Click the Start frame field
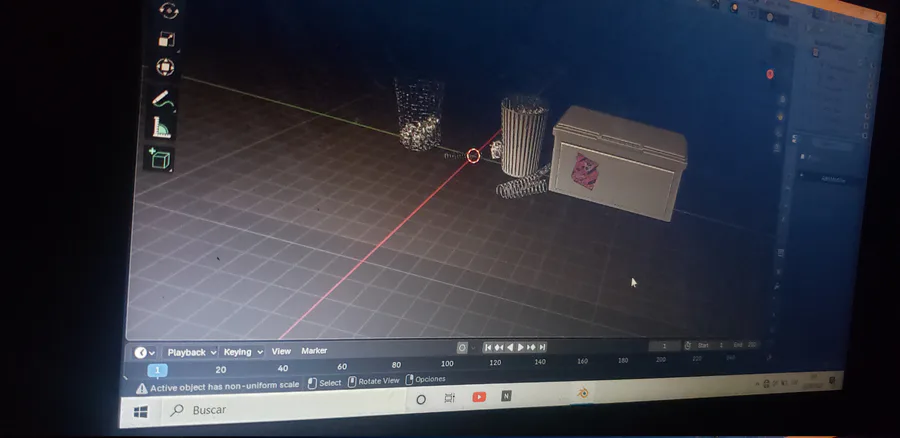Image resolution: width=900 pixels, height=438 pixels. (x=711, y=345)
